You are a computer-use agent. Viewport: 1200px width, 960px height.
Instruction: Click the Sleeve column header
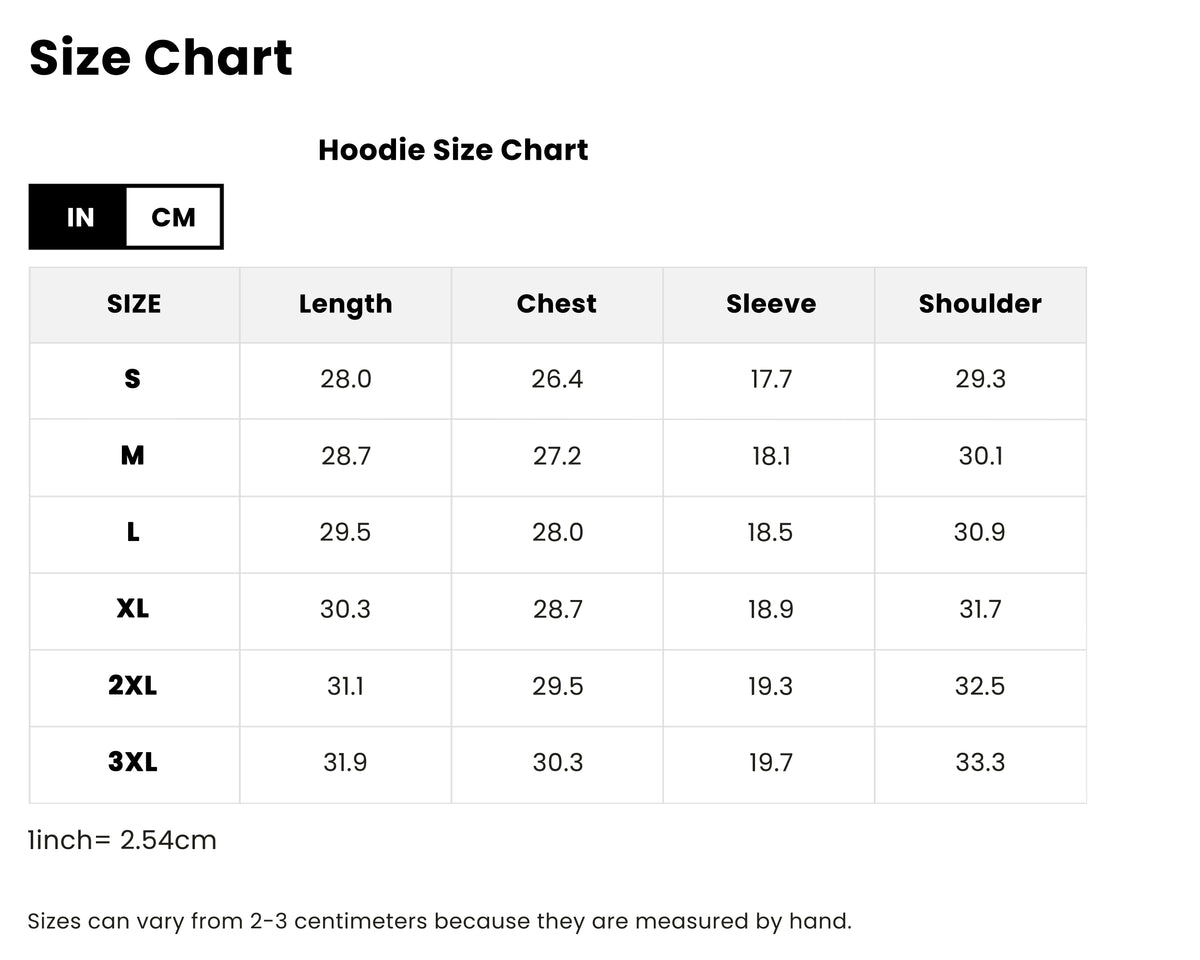[770, 304]
